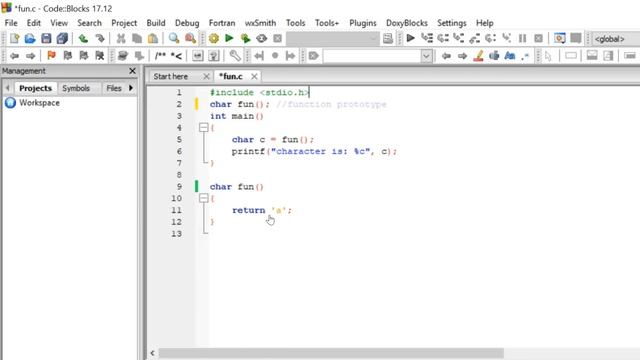Click the Open file icon

coord(30,39)
